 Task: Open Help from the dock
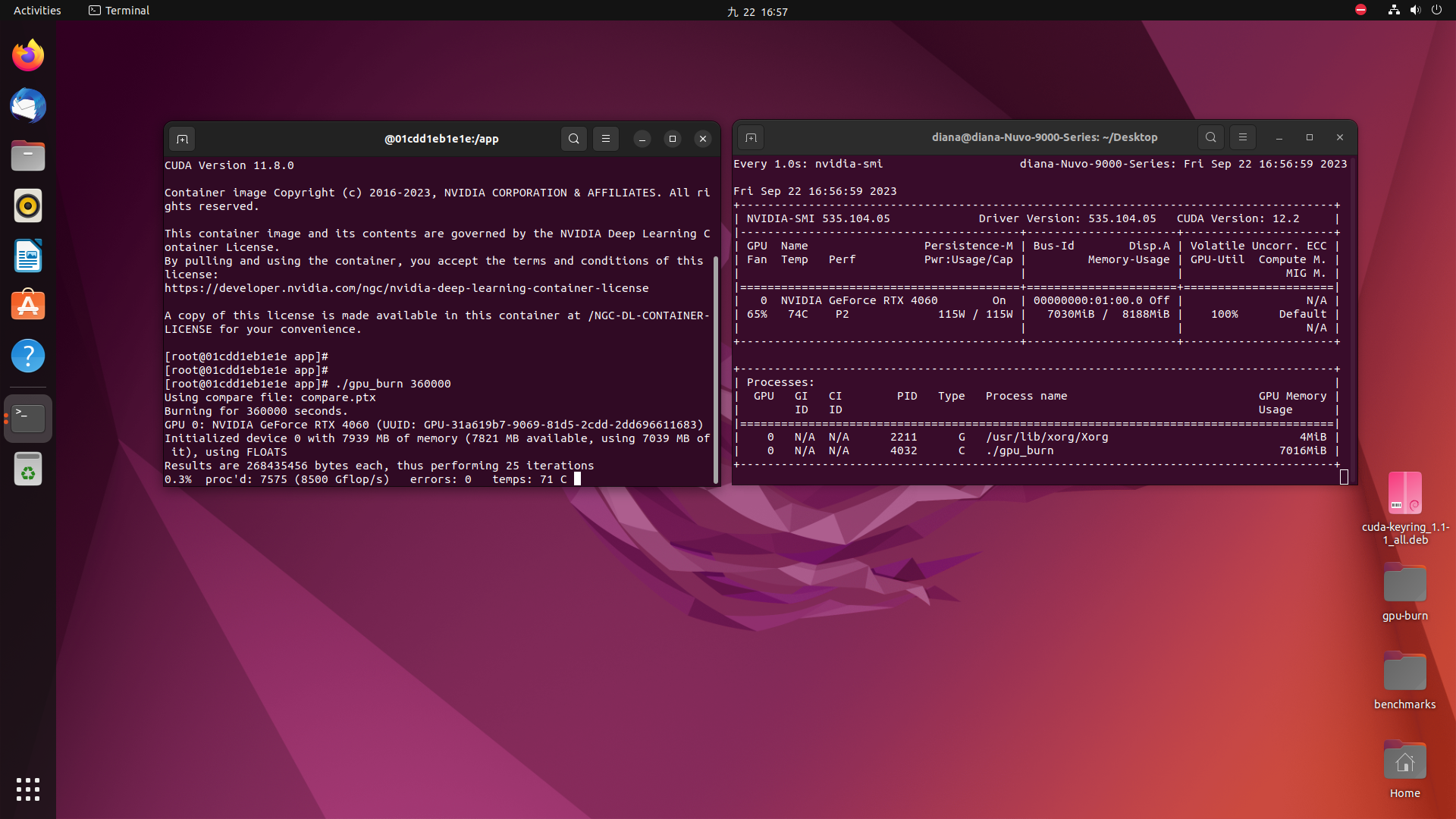(28, 356)
